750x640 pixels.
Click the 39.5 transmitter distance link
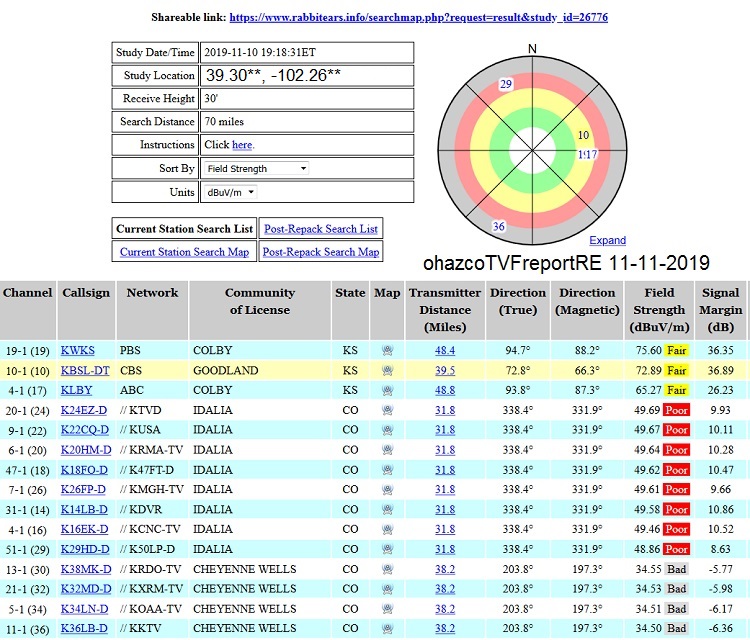point(444,371)
